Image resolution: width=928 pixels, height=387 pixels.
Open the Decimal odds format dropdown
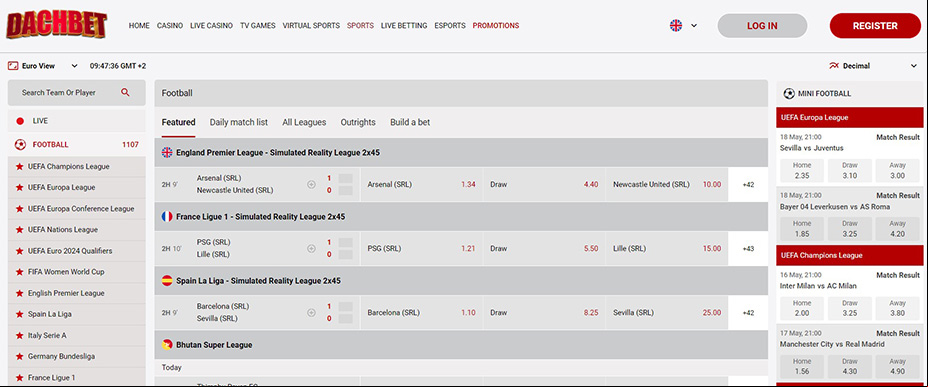coord(873,66)
